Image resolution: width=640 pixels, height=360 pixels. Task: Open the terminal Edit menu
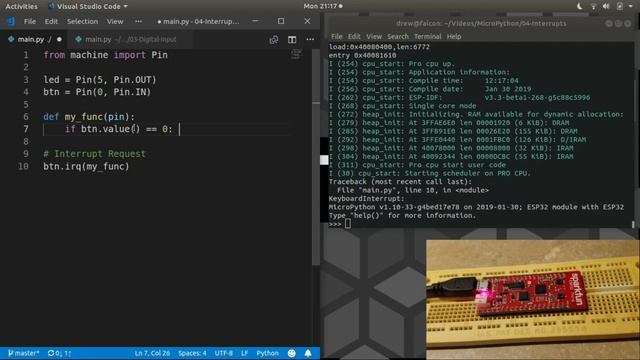[x=354, y=36]
